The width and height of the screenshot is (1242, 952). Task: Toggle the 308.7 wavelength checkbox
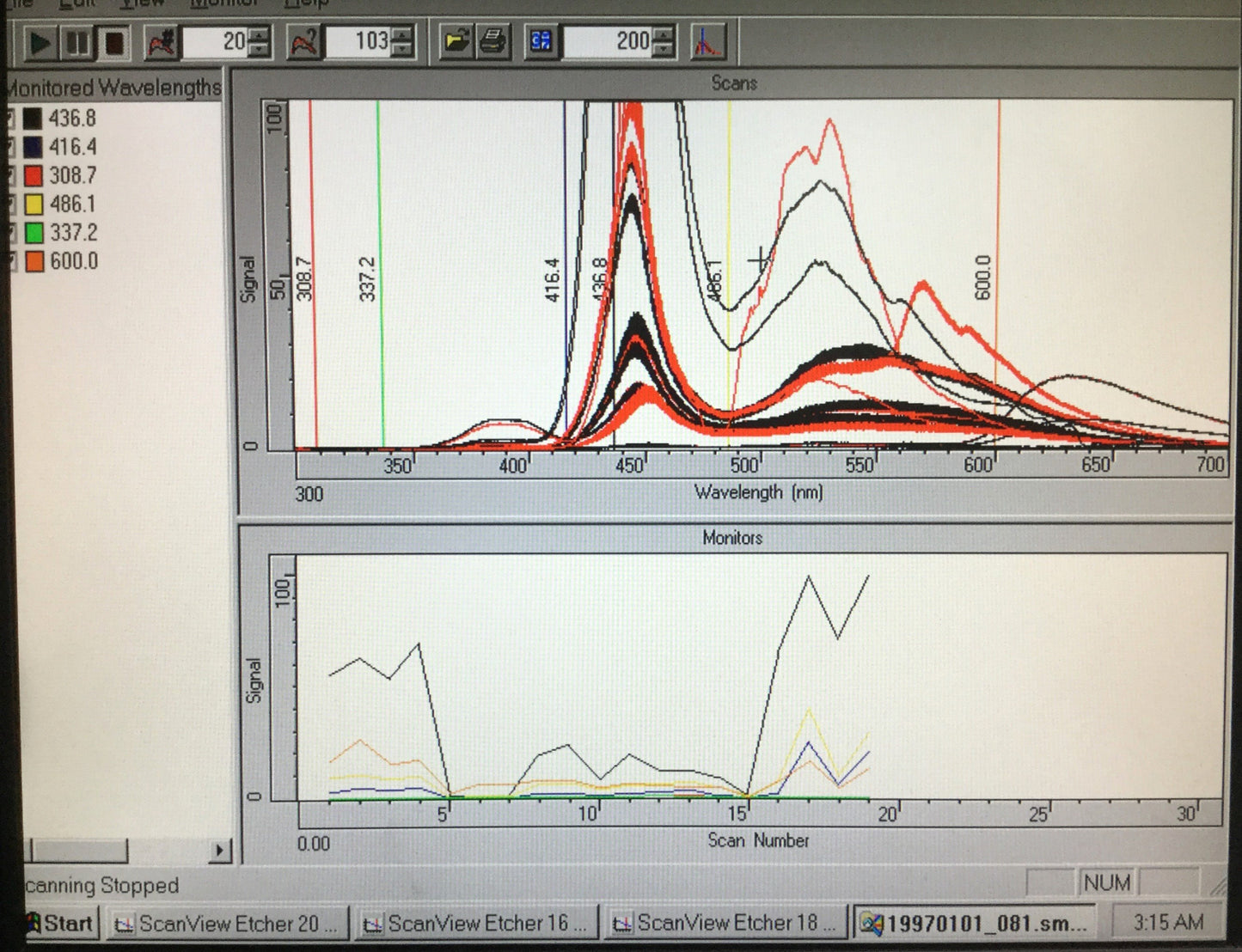tap(9, 175)
